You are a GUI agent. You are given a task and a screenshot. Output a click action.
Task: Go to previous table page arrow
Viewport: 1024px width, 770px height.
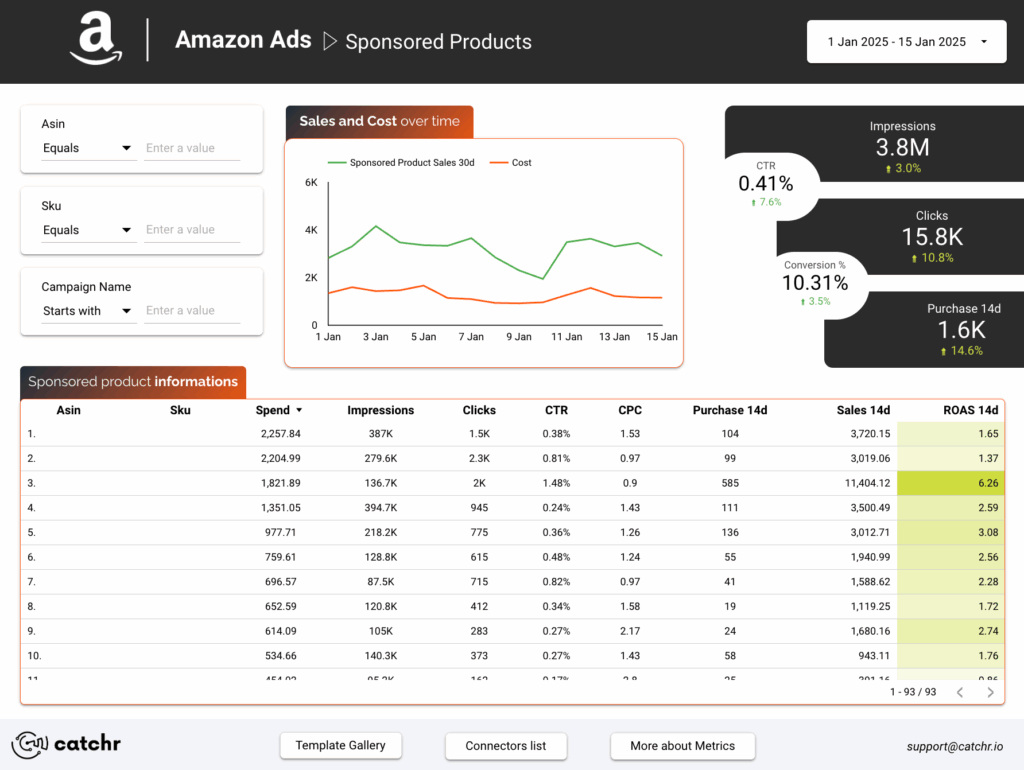[959, 692]
